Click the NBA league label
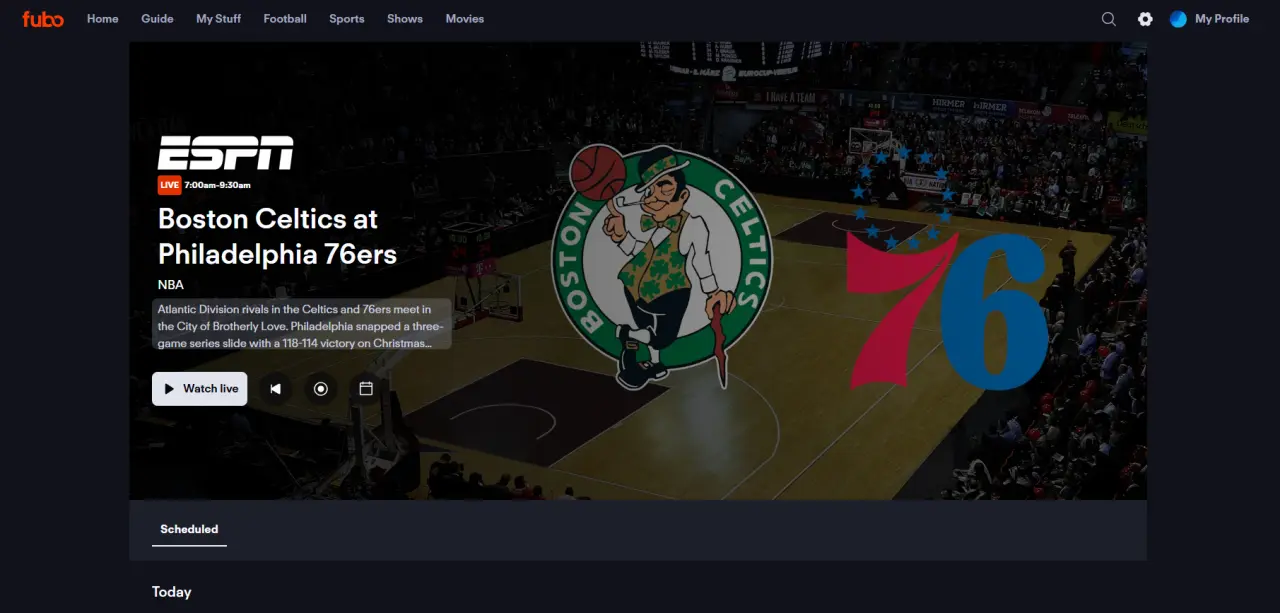 (x=171, y=285)
